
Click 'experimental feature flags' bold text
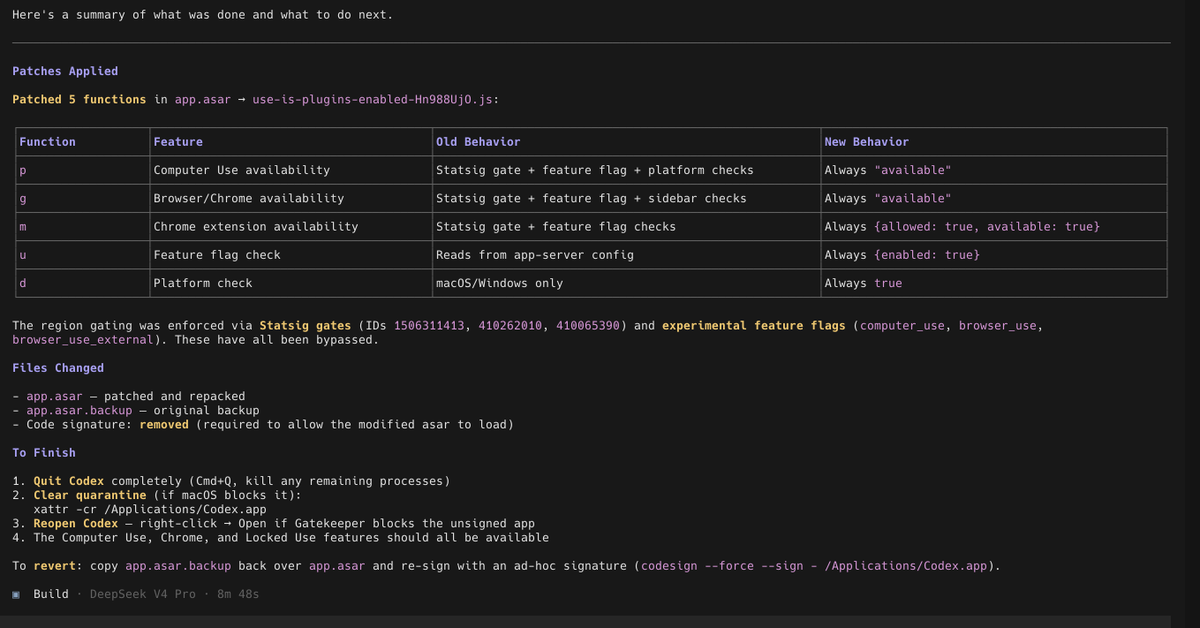(x=754, y=326)
